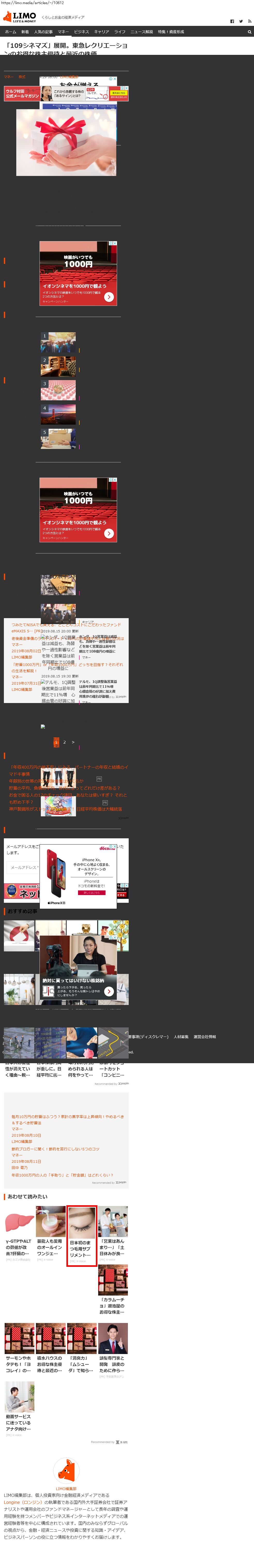Open ranking thumbnail number 4

[58, 415]
